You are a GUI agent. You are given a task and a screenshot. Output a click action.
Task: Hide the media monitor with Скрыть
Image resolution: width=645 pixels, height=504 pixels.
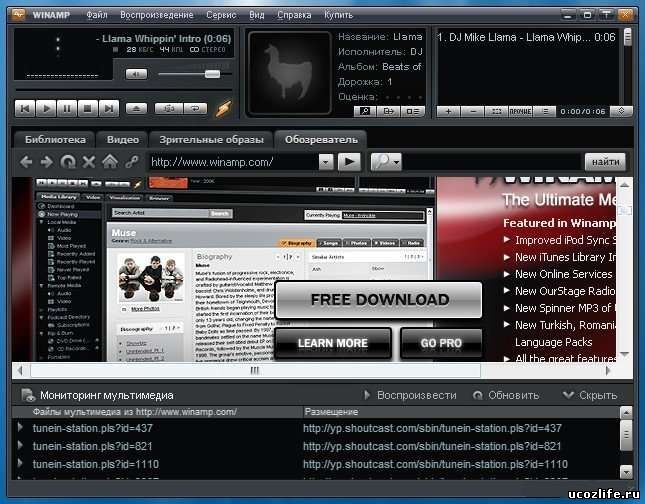point(590,395)
